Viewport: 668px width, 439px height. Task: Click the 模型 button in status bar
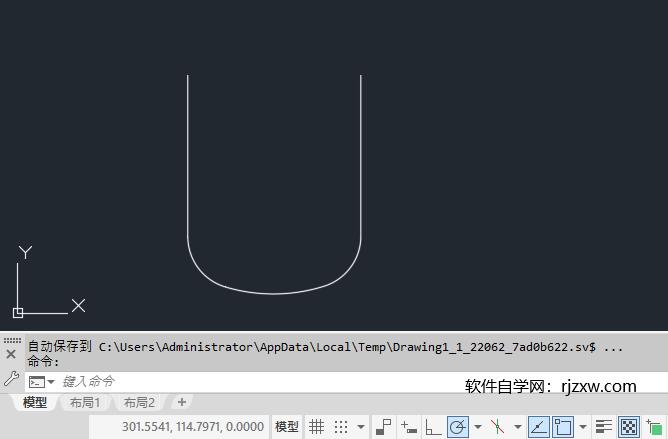[x=287, y=427]
